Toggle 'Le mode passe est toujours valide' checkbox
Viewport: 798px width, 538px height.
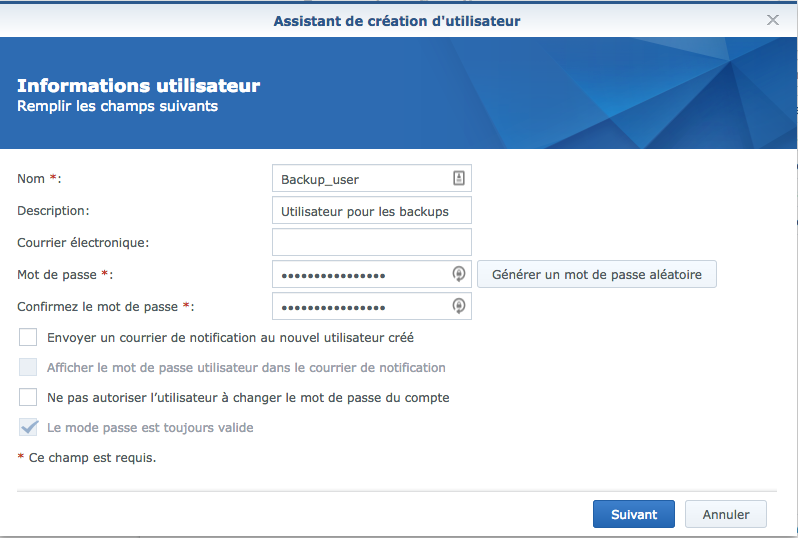pyautogui.click(x=28, y=427)
